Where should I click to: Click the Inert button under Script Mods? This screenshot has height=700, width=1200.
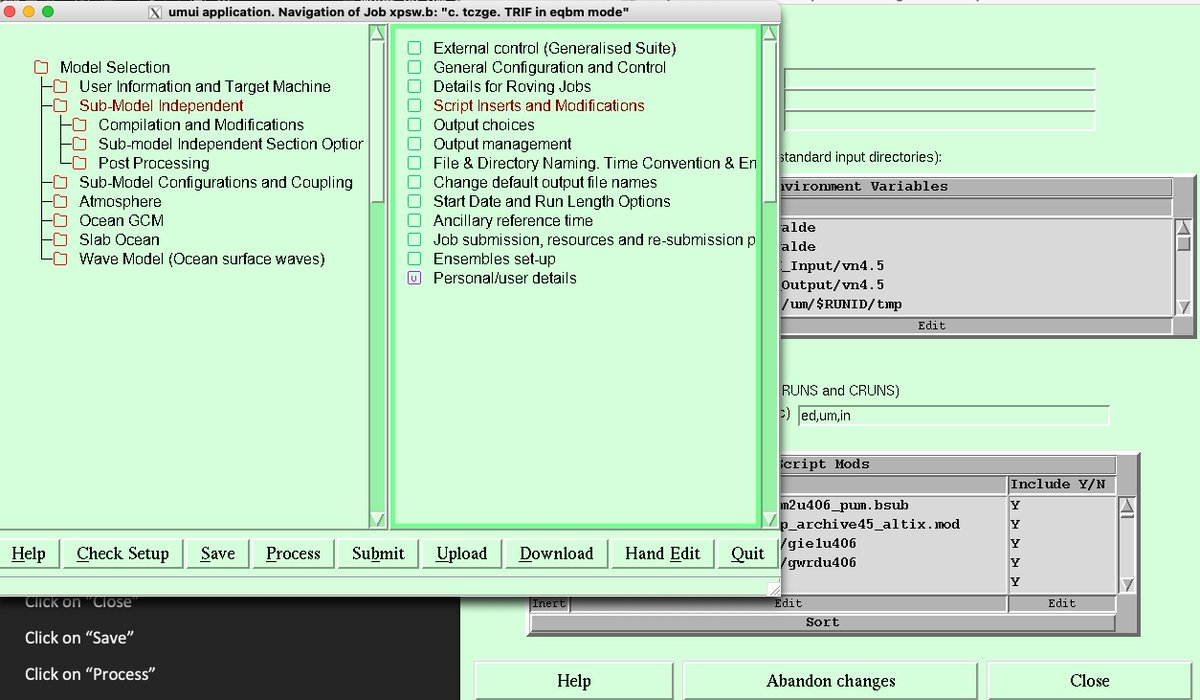pyautogui.click(x=548, y=603)
